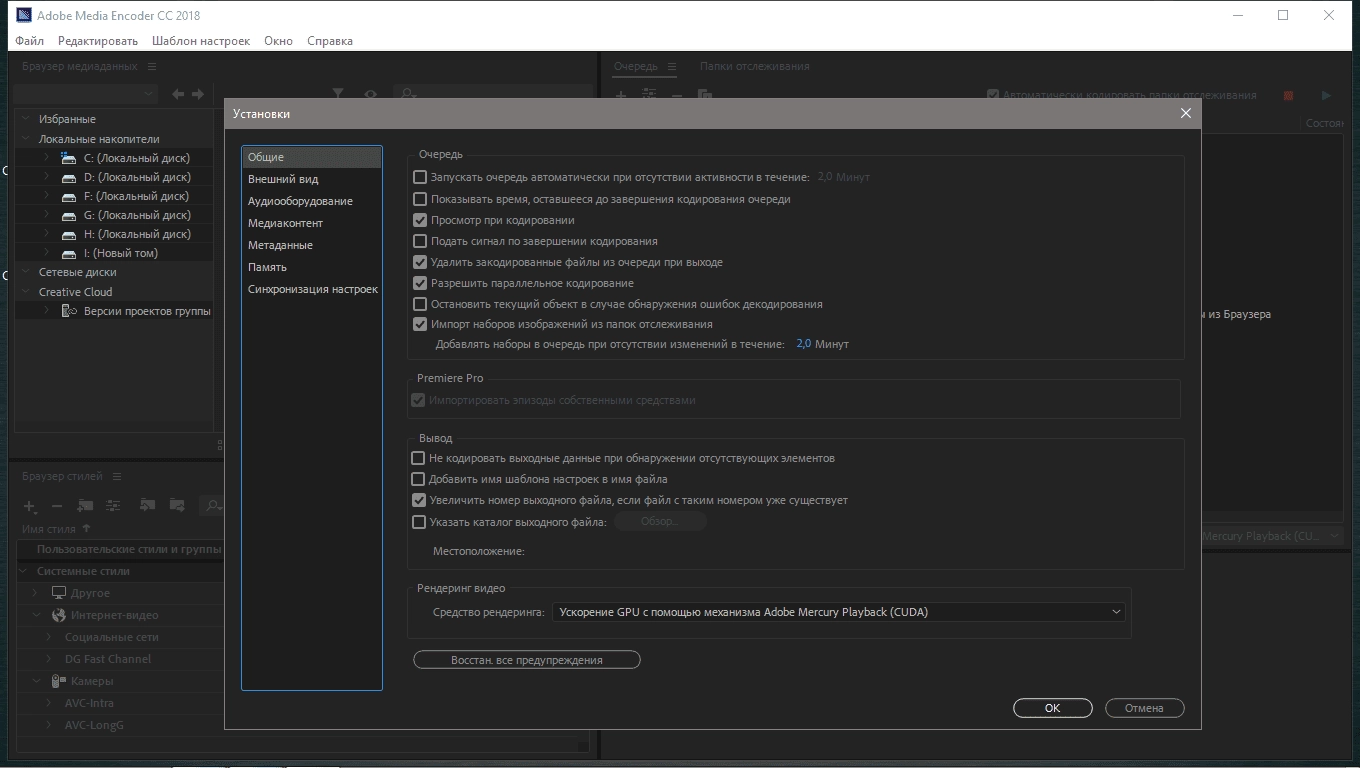
Task: Collapse the Избранные section
Action: [27, 119]
